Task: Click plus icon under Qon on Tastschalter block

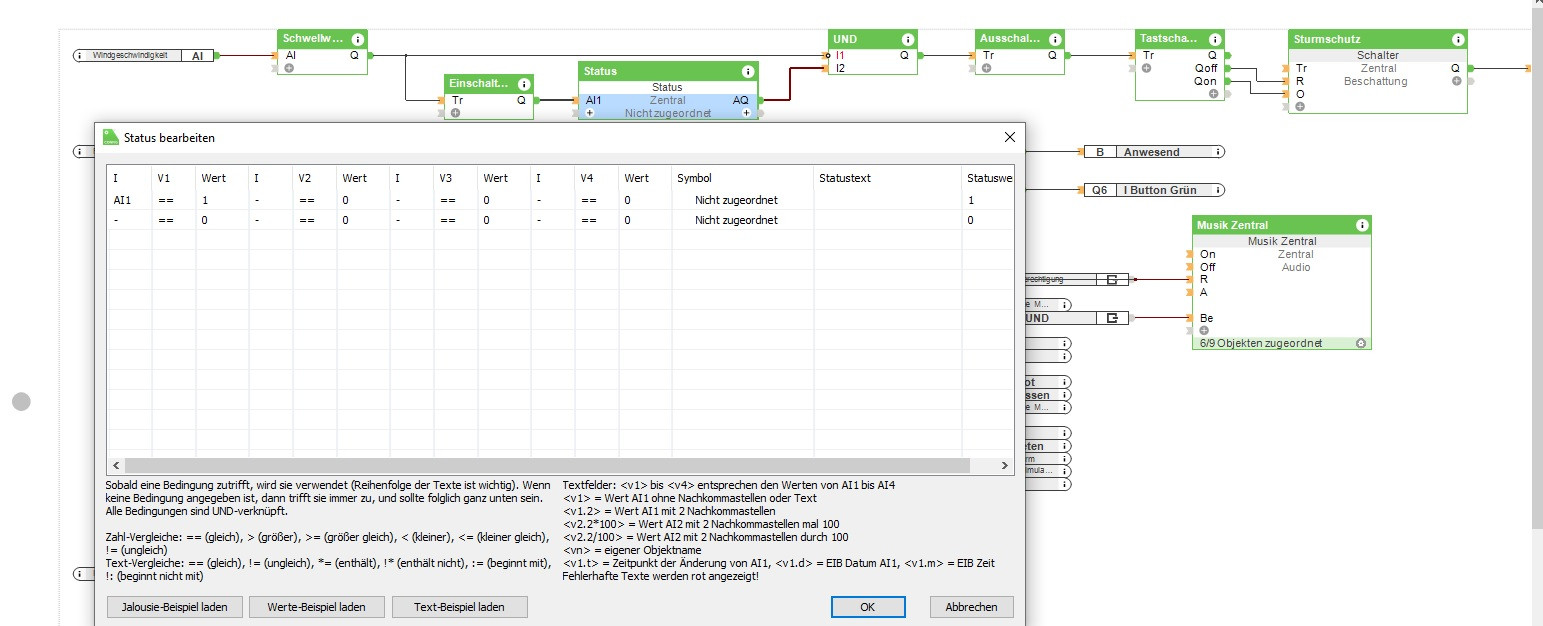Action: click(1213, 94)
